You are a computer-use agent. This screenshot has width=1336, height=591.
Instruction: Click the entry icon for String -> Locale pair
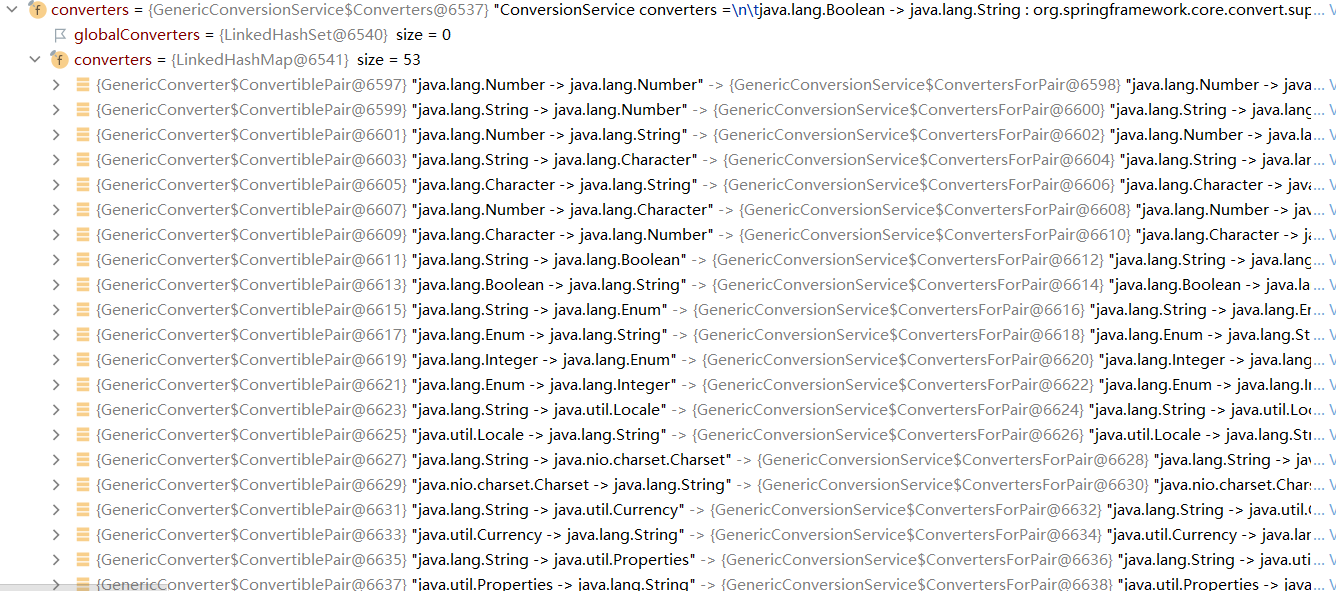pyautogui.click(x=84, y=410)
